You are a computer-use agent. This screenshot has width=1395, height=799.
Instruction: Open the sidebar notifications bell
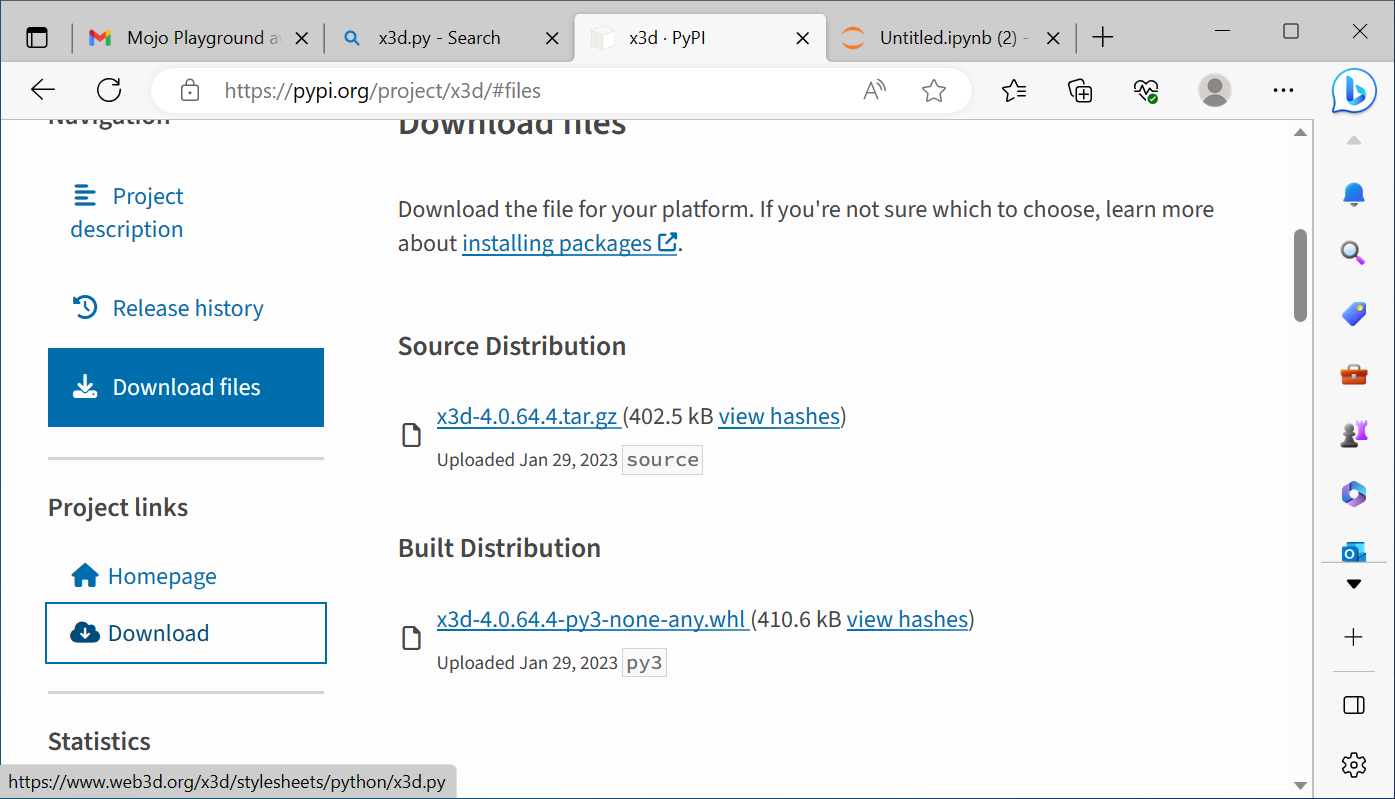(1353, 194)
